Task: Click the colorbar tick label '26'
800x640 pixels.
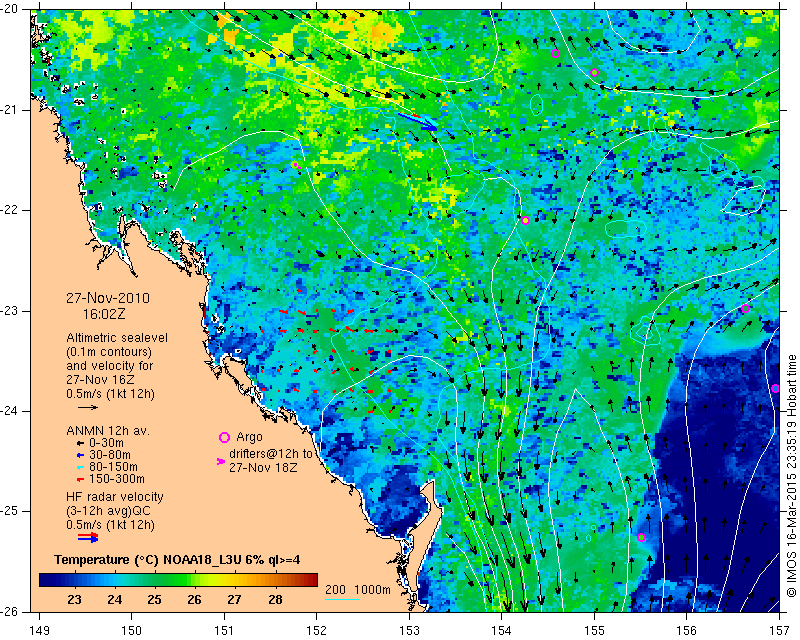Action: [194, 600]
